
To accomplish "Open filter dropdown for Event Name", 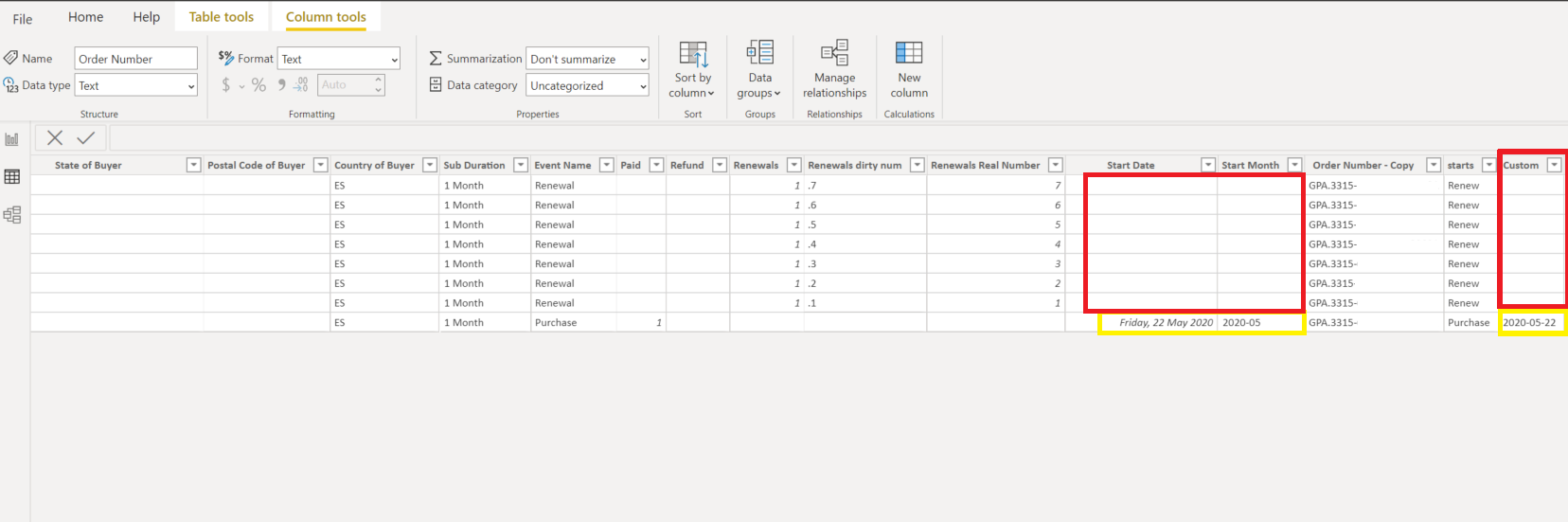I will 607,165.
